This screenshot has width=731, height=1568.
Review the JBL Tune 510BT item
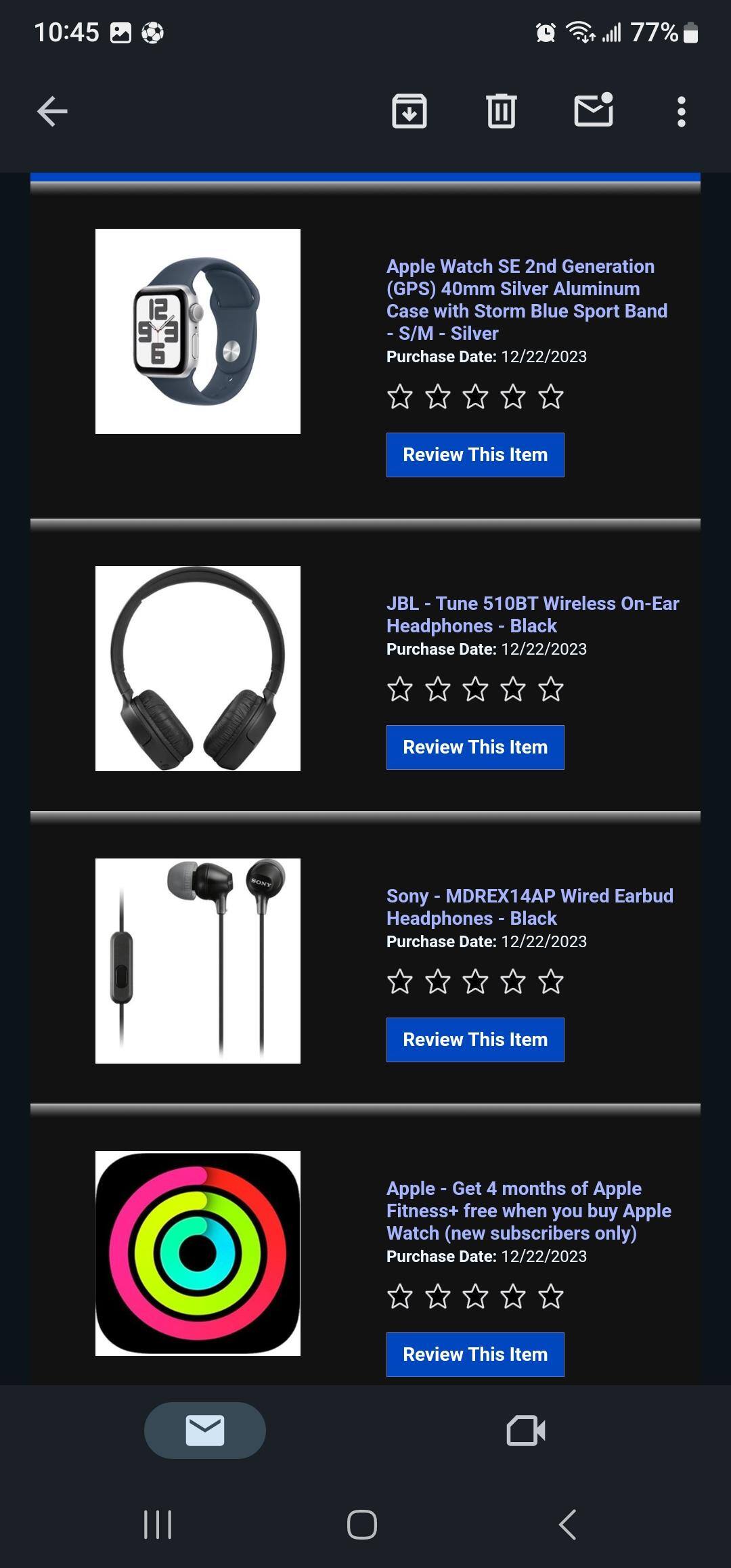(475, 747)
